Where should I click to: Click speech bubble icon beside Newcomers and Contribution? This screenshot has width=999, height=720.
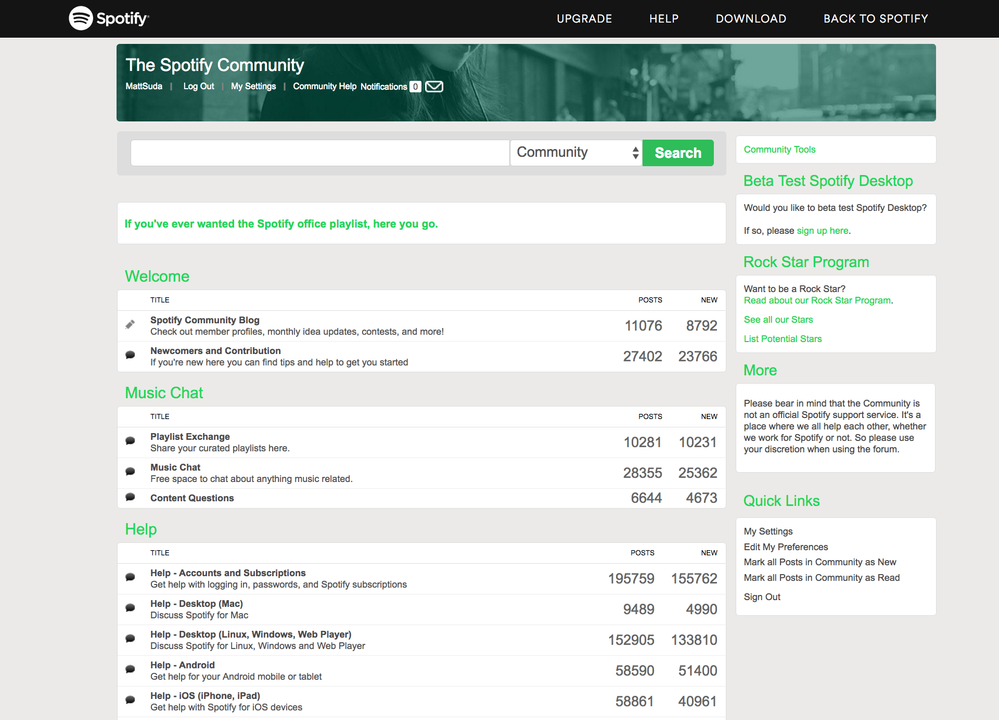point(130,355)
